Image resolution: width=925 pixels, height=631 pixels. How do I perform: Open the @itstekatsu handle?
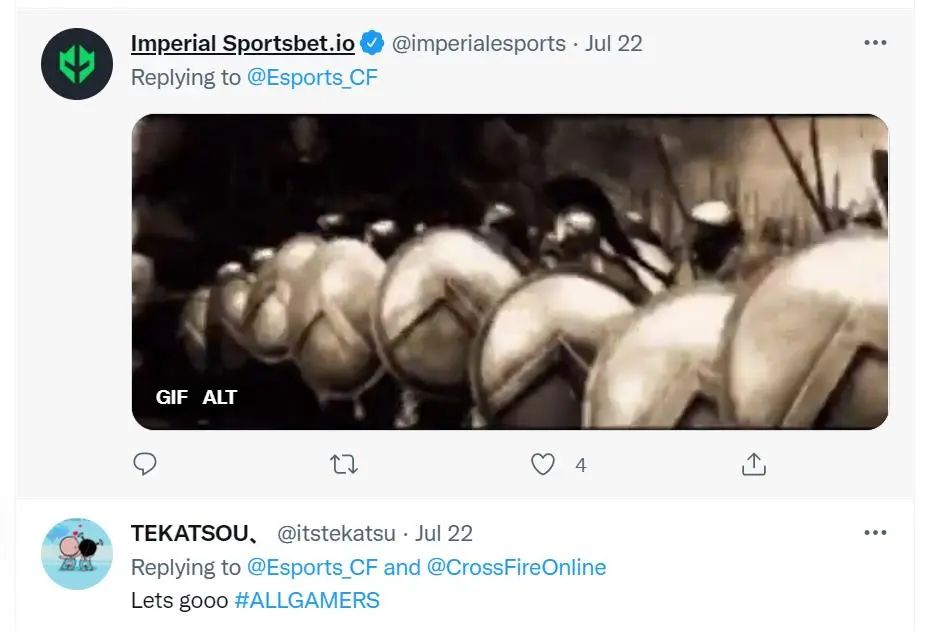tap(336, 533)
